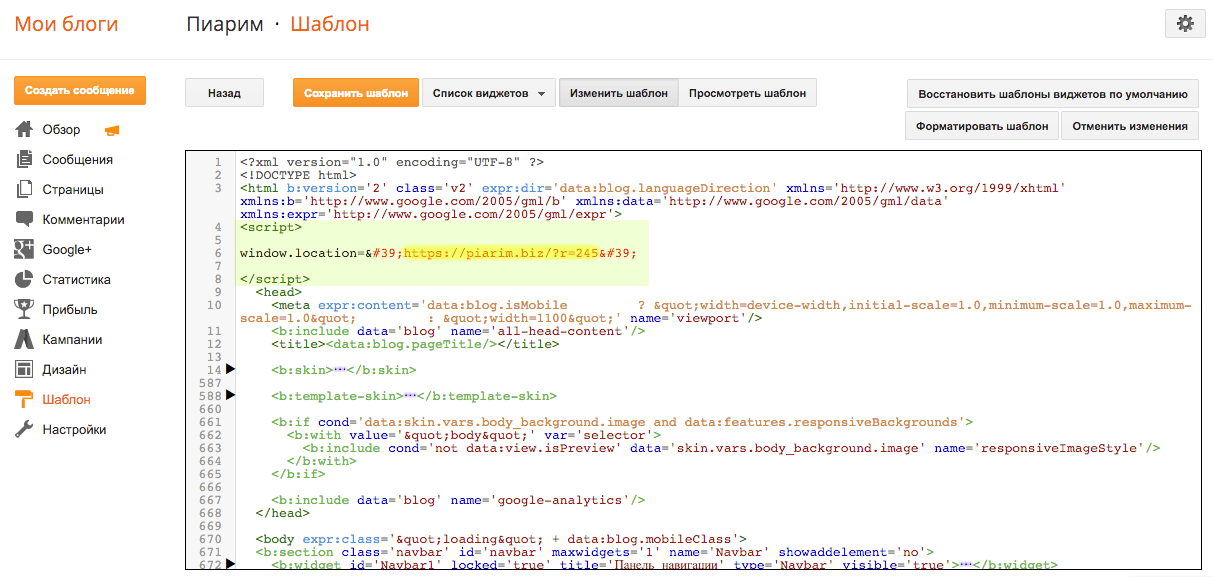Click the <body expr:class line

pyautogui.click(x=500, y=539)
